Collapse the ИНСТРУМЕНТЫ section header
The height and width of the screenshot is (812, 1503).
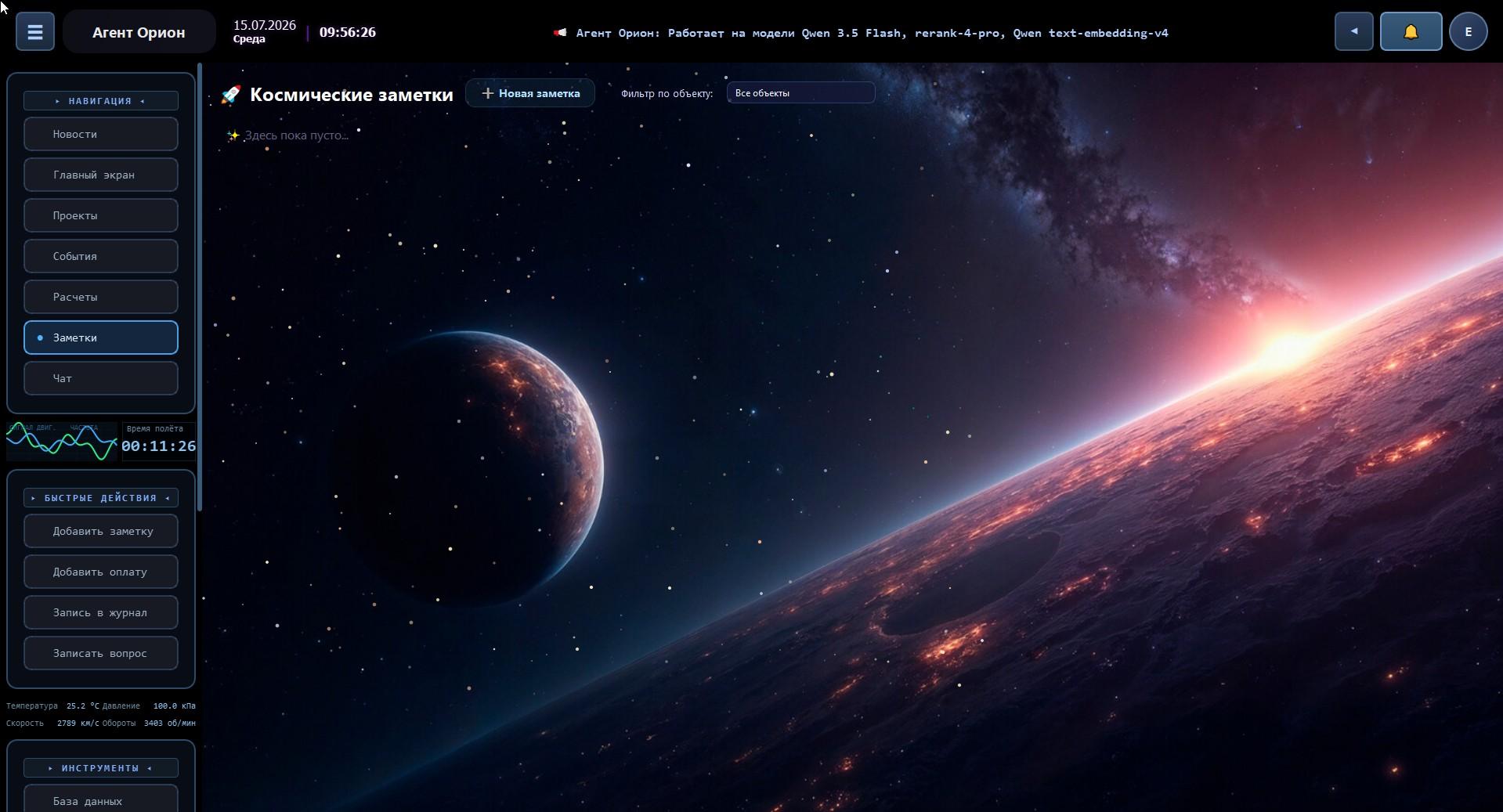click(100, 768)
